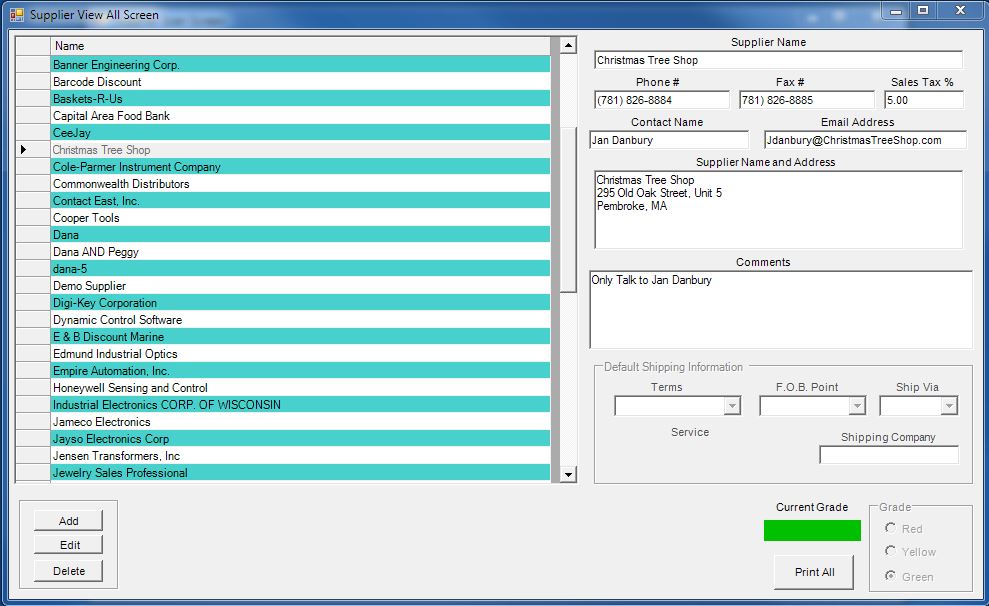Click the Sales Tax % field
The width and height of the screenshot is (989, 606).
924,100
